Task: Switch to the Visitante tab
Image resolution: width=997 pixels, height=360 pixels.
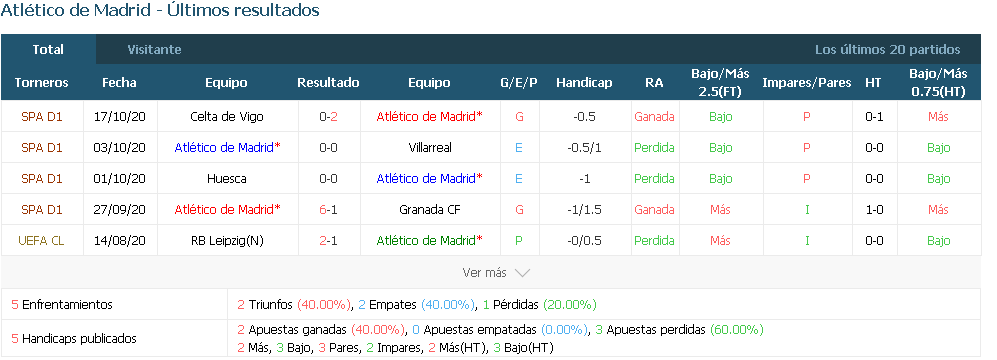Action: [x=154, y=50]
